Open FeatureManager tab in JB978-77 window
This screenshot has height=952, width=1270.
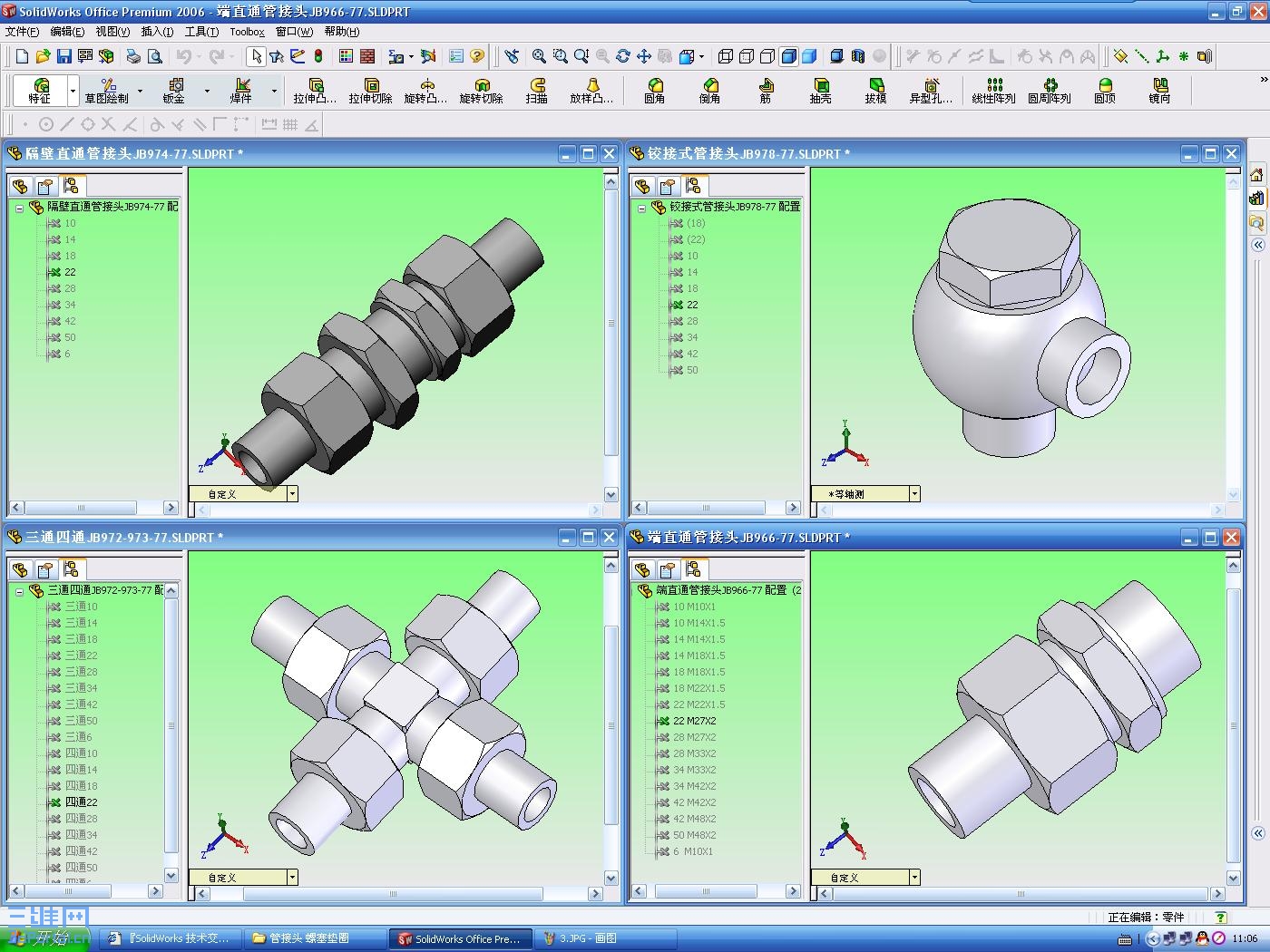coord(642,186)
